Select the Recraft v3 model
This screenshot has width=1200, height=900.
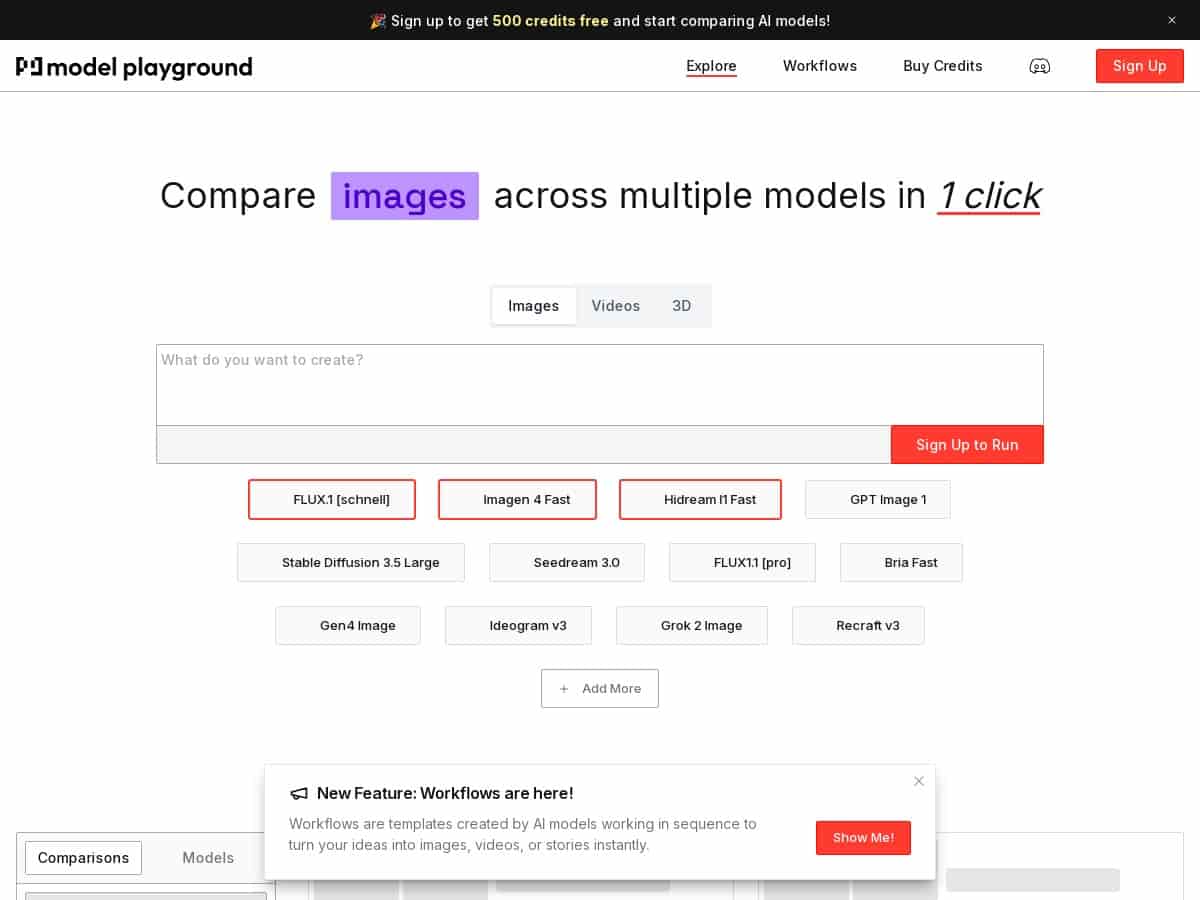point(858,625)
